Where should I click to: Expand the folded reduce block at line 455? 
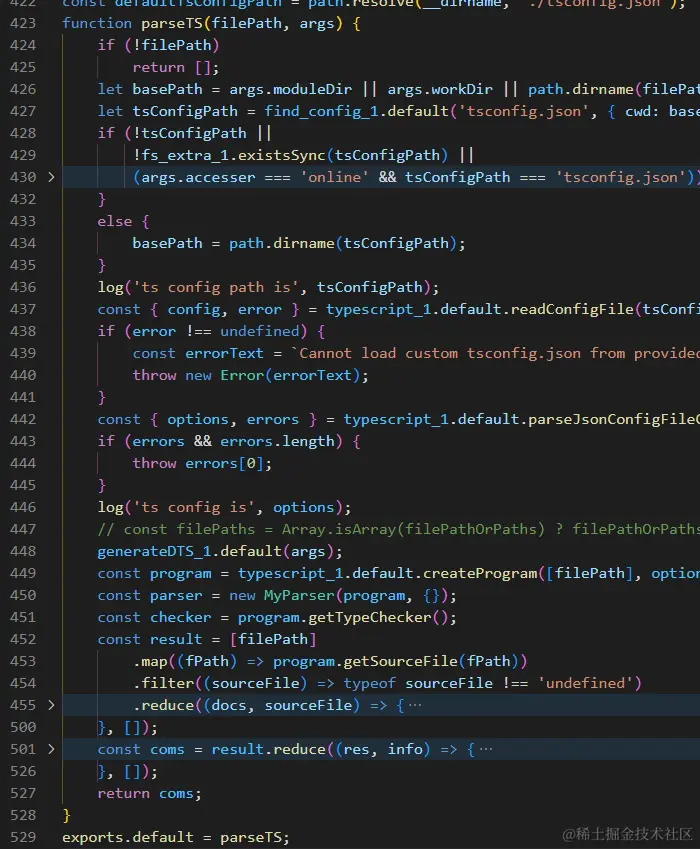click(x=51, y=705)
